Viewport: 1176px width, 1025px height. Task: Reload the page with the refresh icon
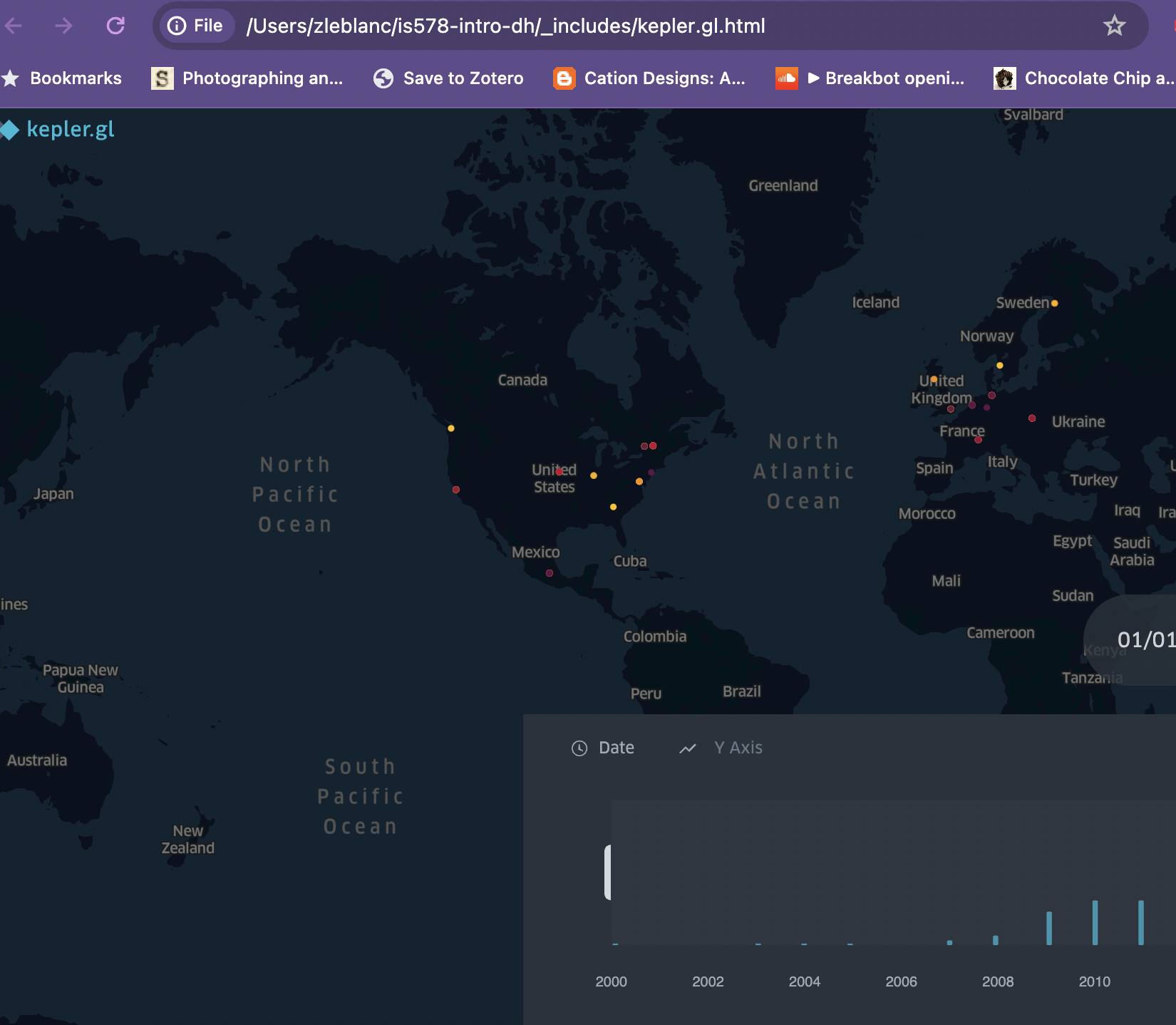[x=115, y=26]
